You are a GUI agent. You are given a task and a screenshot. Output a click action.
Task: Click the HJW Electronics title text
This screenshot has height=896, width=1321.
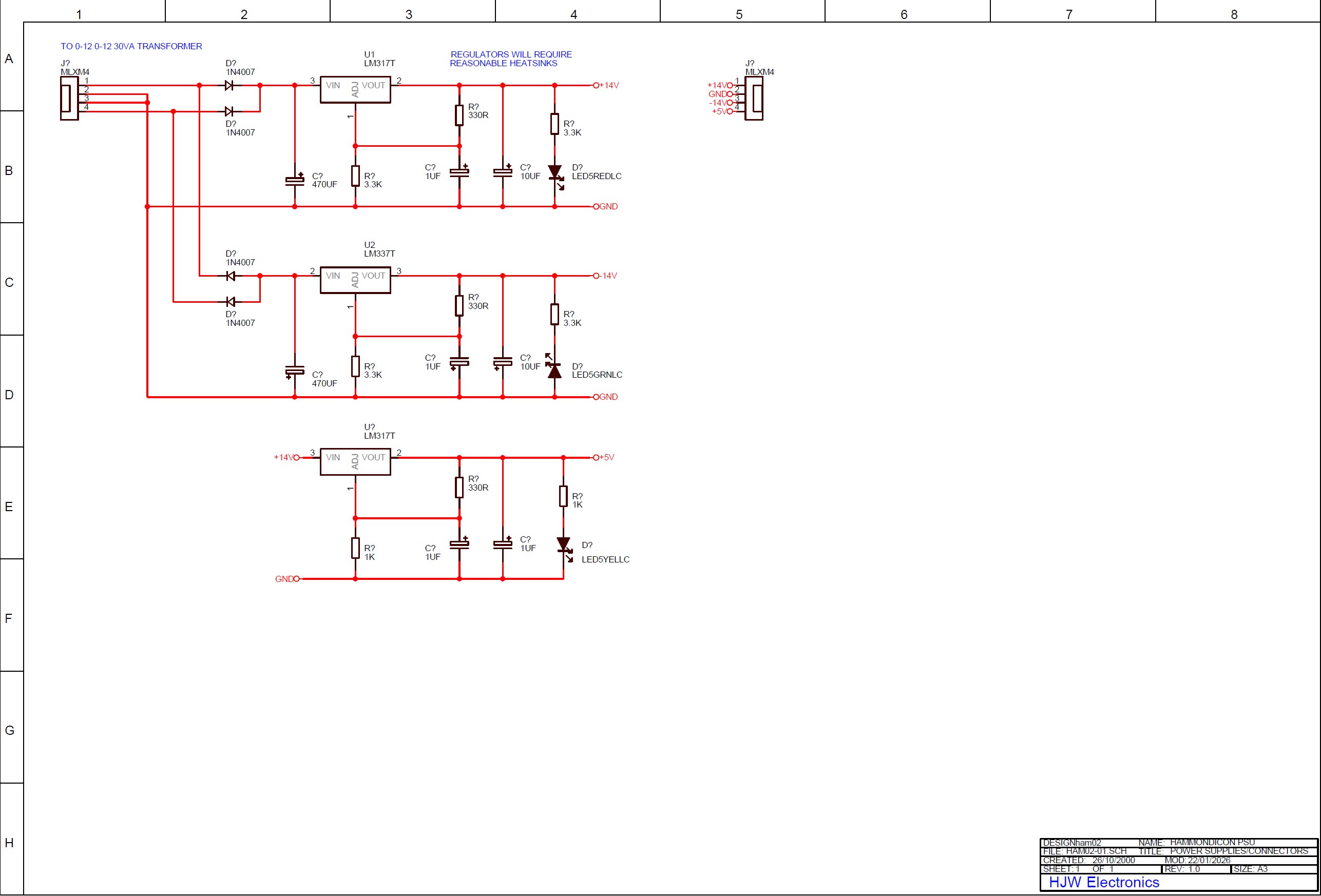(x=1104, y=882)
